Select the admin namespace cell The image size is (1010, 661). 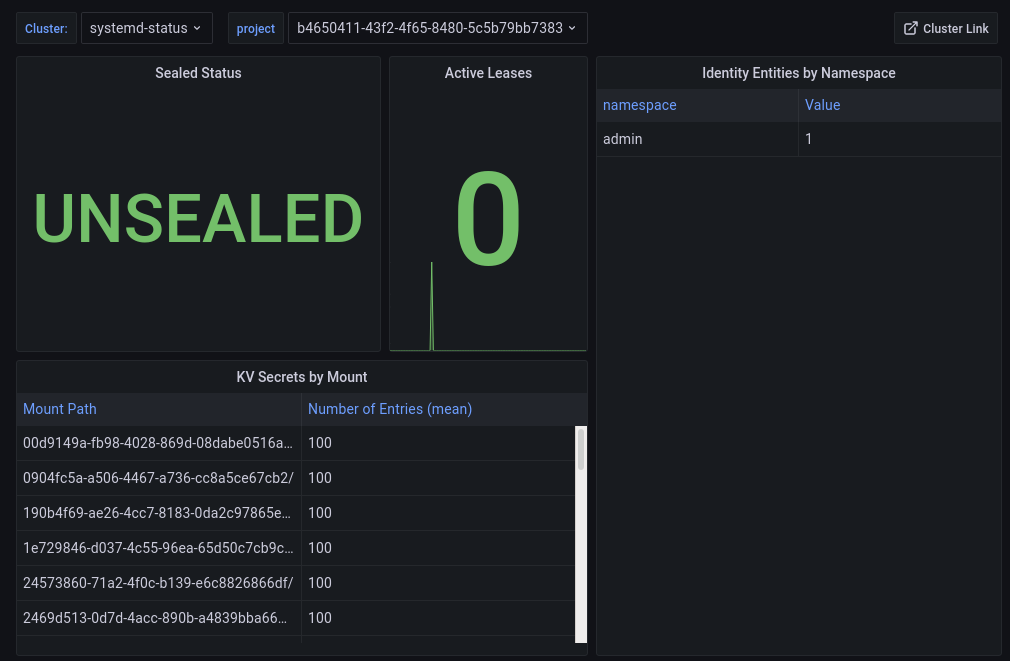(623, 139)
